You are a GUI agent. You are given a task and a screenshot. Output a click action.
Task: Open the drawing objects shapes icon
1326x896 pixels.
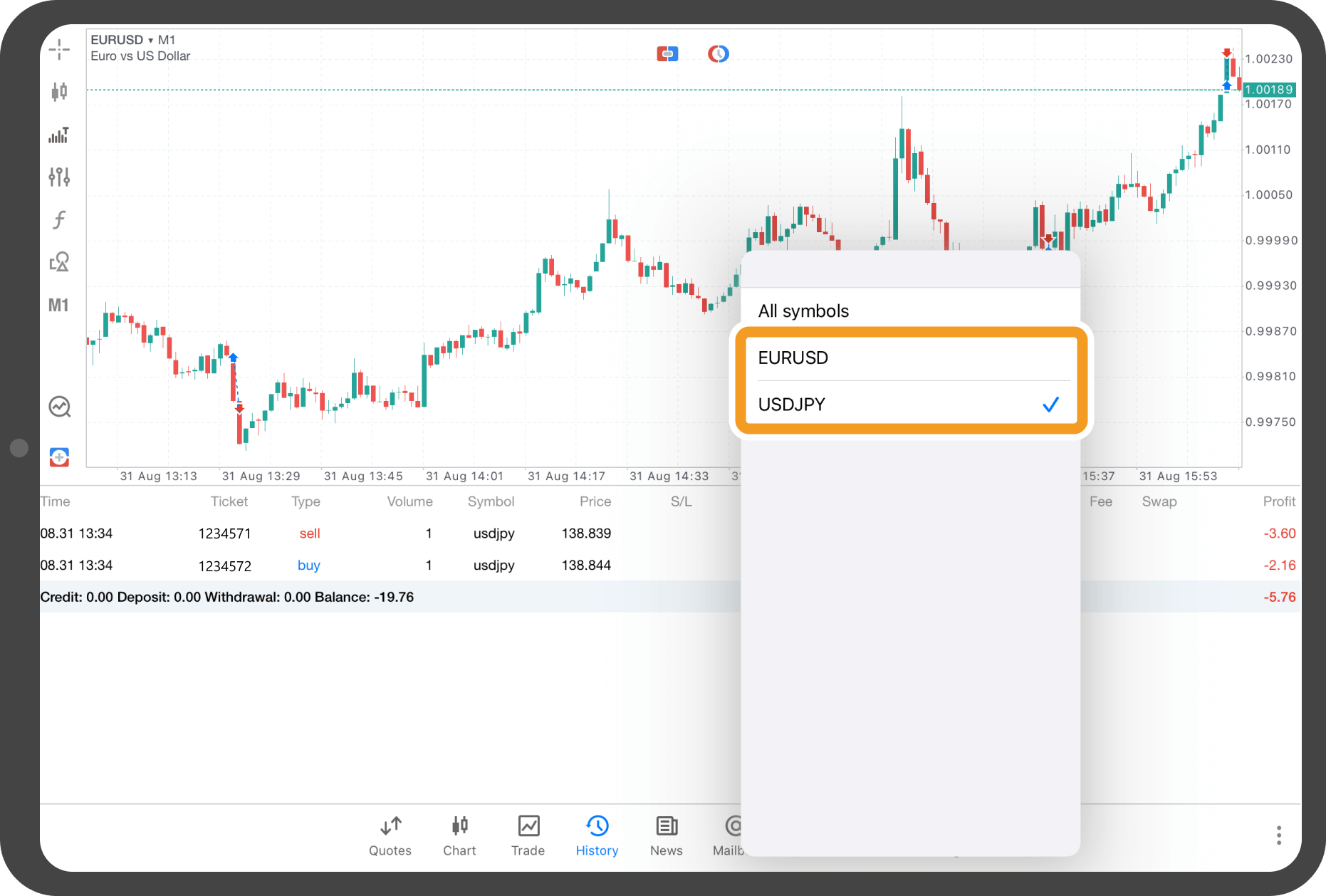(59, 262)
